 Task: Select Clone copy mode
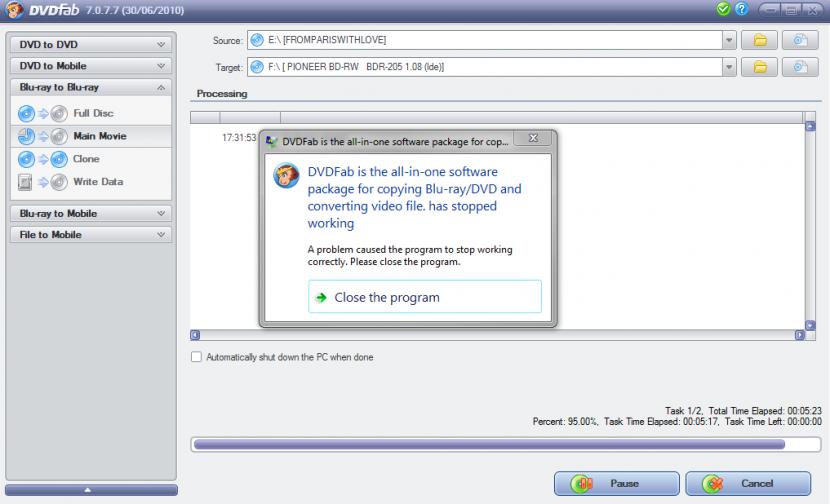pyautogui.click(x=91, y=159)
